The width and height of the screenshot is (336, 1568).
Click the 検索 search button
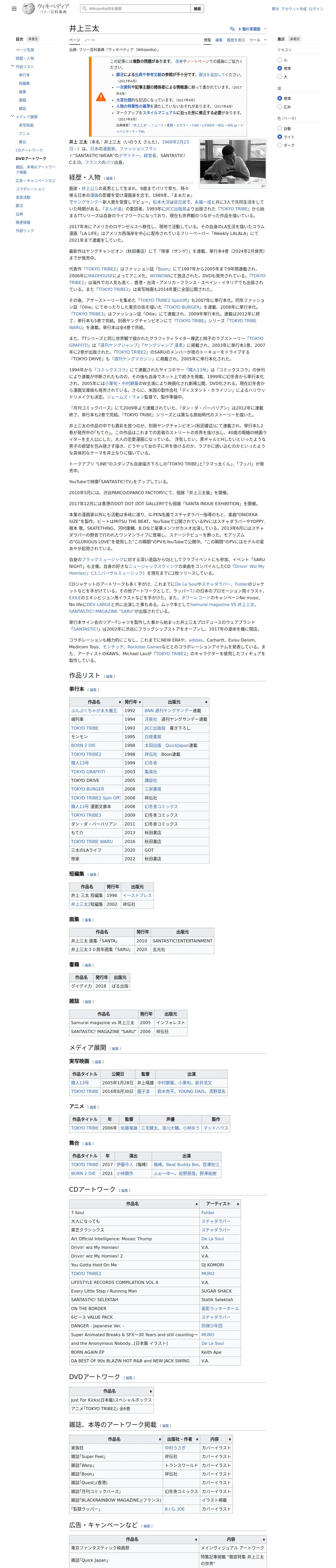coord(197,9)
